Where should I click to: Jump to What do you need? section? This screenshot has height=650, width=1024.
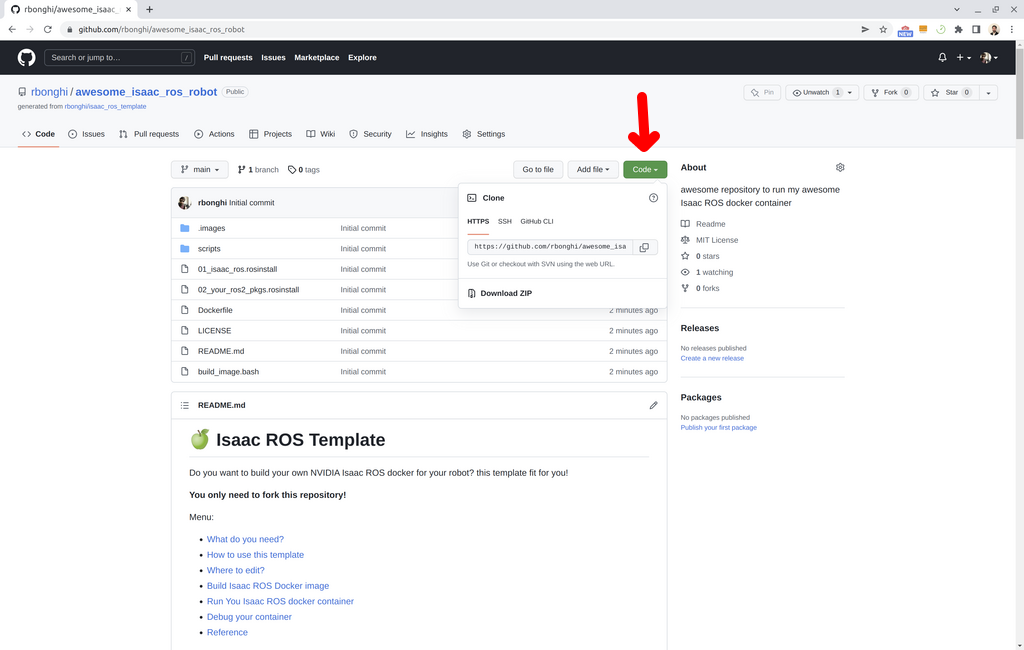(245, 540)
